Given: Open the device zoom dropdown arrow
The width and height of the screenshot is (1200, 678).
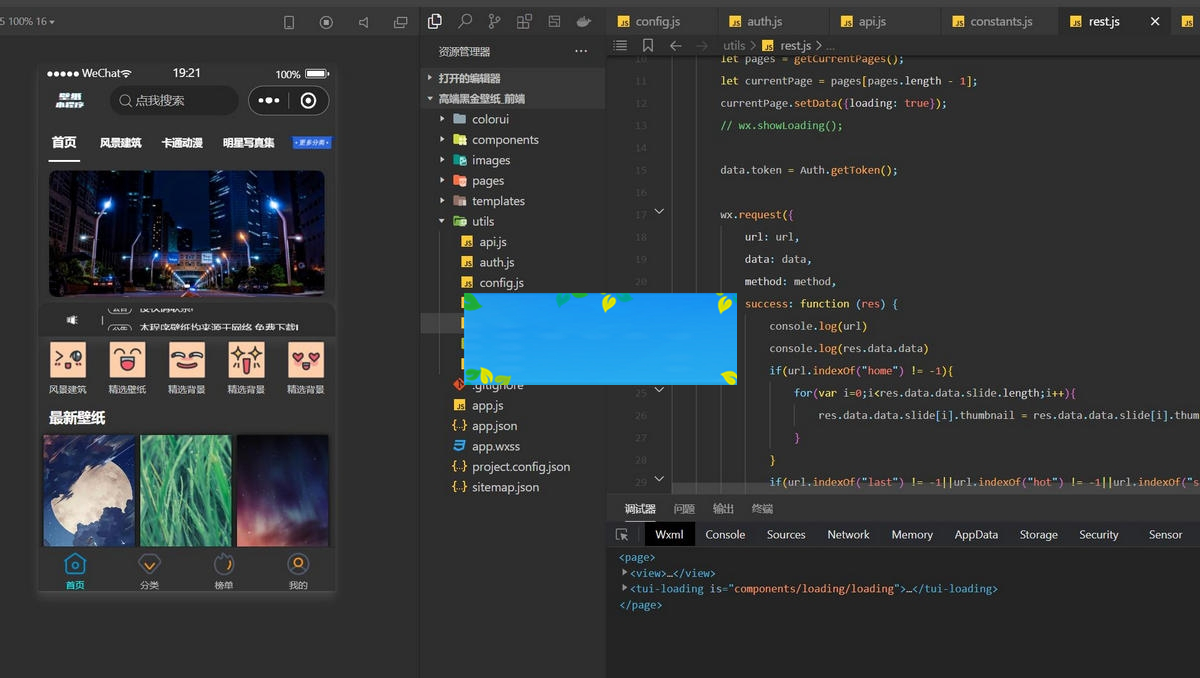Looking at the screenshot, I should (52, 22).
